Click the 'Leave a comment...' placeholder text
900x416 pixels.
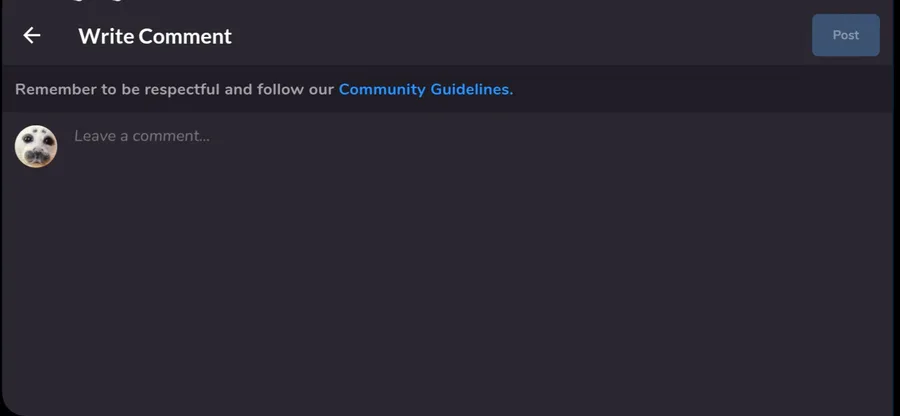tap(142, 136)
